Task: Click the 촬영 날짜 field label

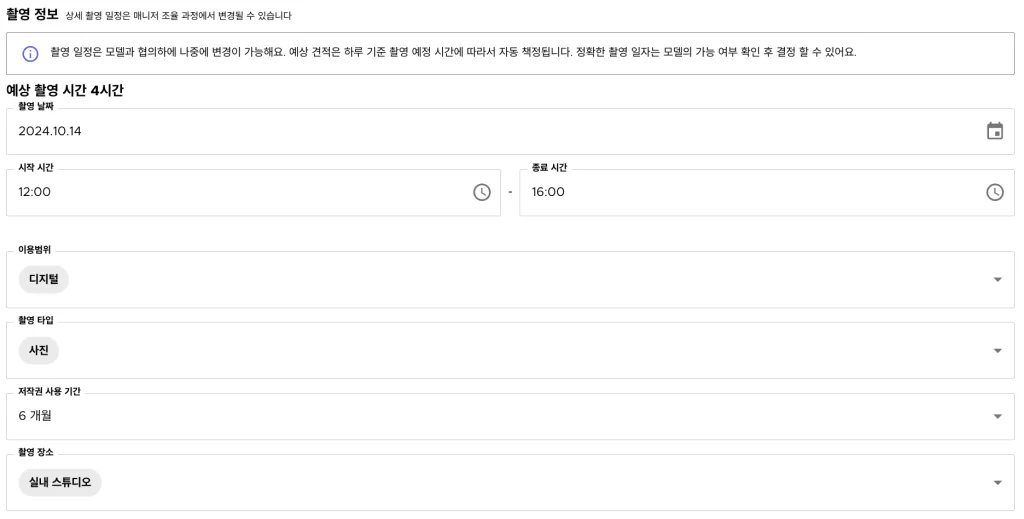Action: click(36, 106)
